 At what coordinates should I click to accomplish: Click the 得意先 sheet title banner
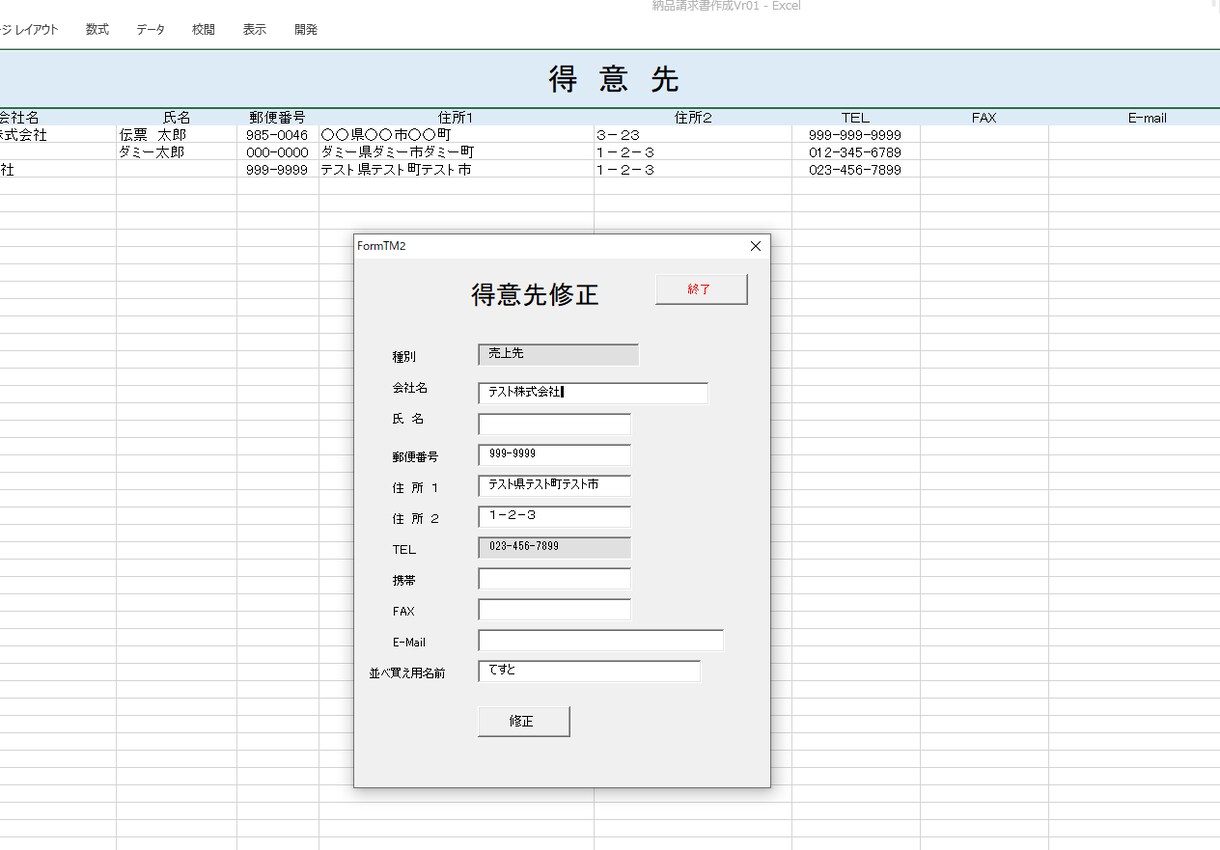pos(610,78)
